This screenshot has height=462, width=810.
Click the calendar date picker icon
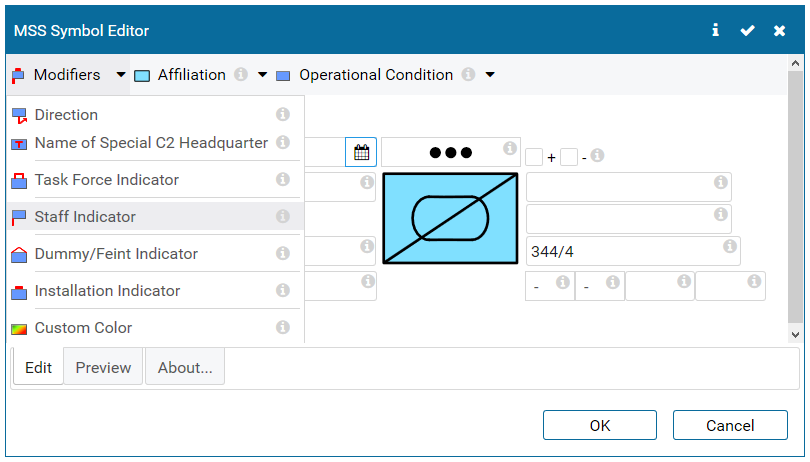point(361,153)
